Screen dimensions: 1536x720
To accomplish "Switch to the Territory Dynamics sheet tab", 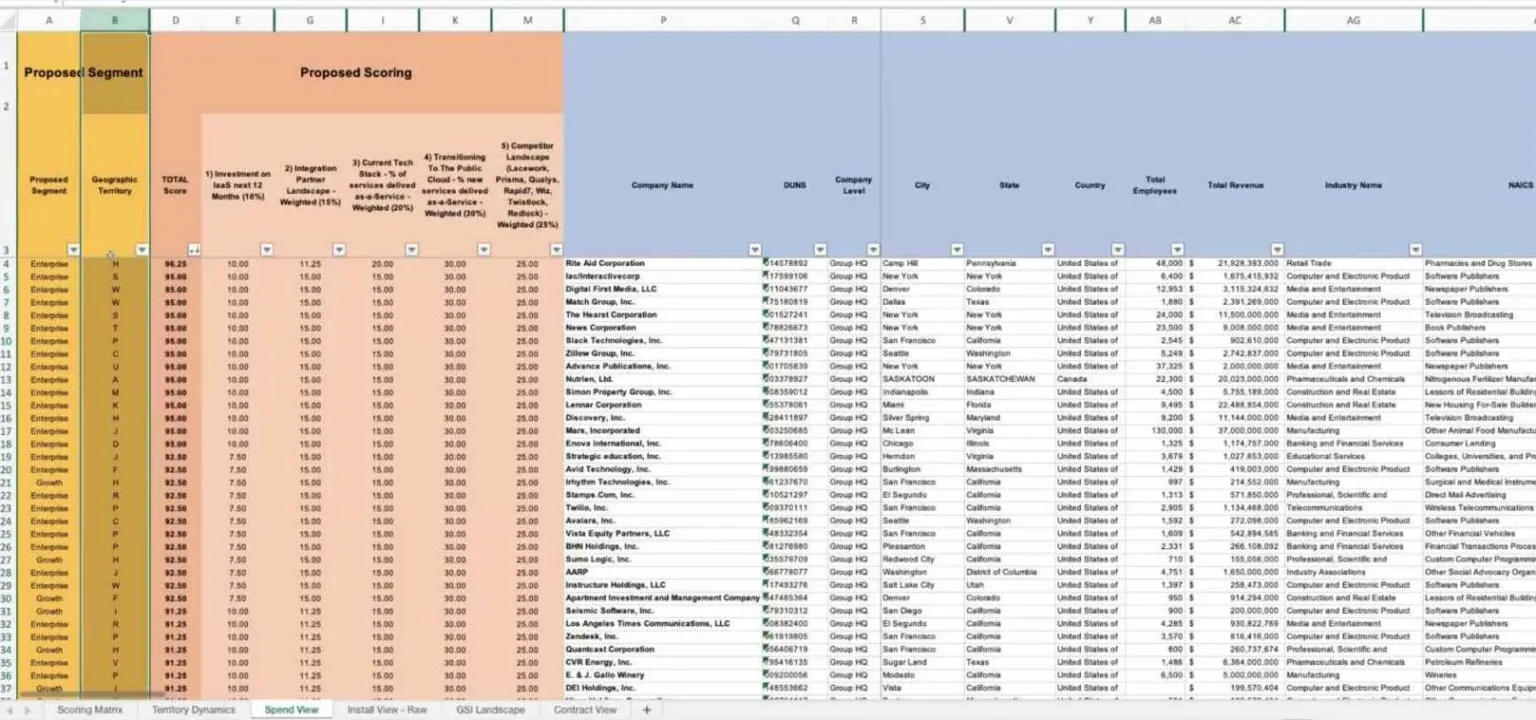I will coord(194,710).
